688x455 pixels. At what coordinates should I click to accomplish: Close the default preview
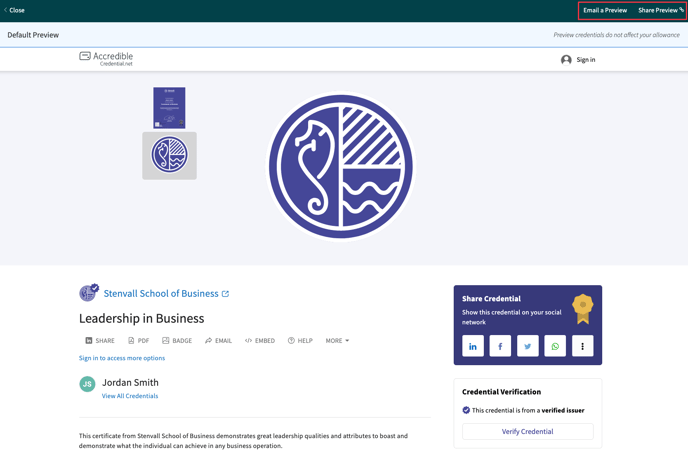click(x=14, y=10)
